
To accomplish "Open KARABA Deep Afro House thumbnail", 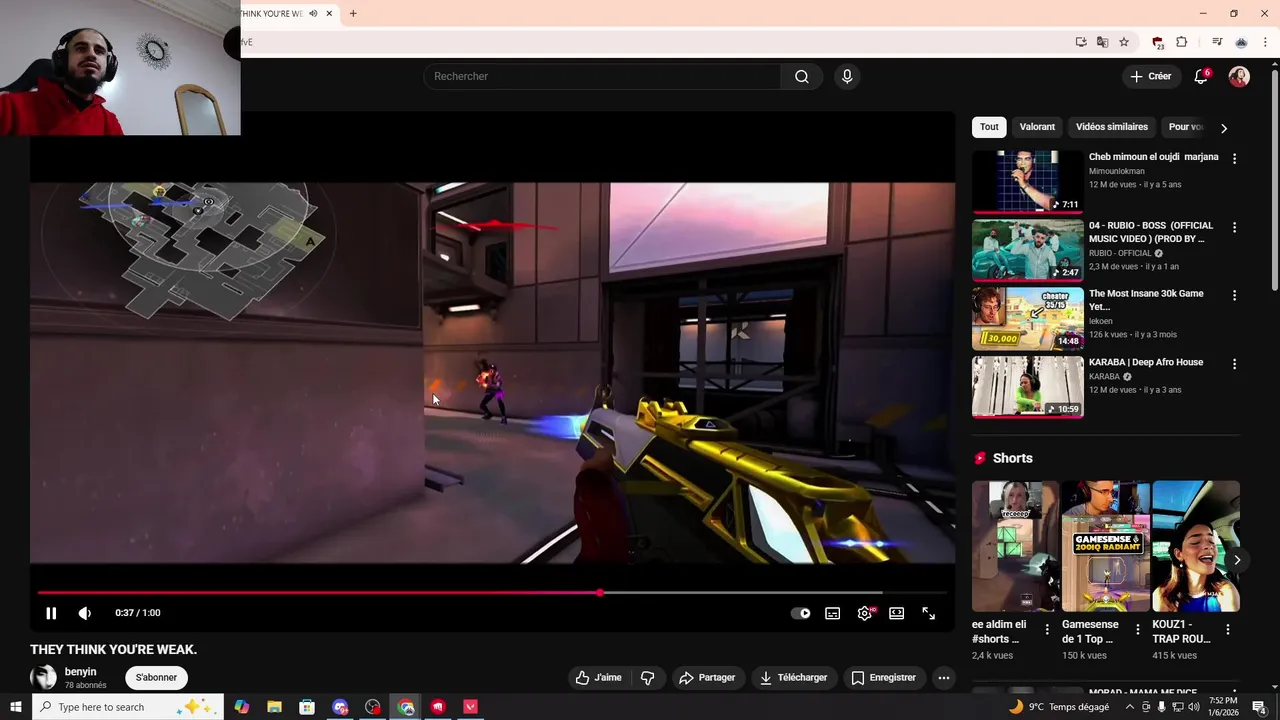I will (1027, 387).
